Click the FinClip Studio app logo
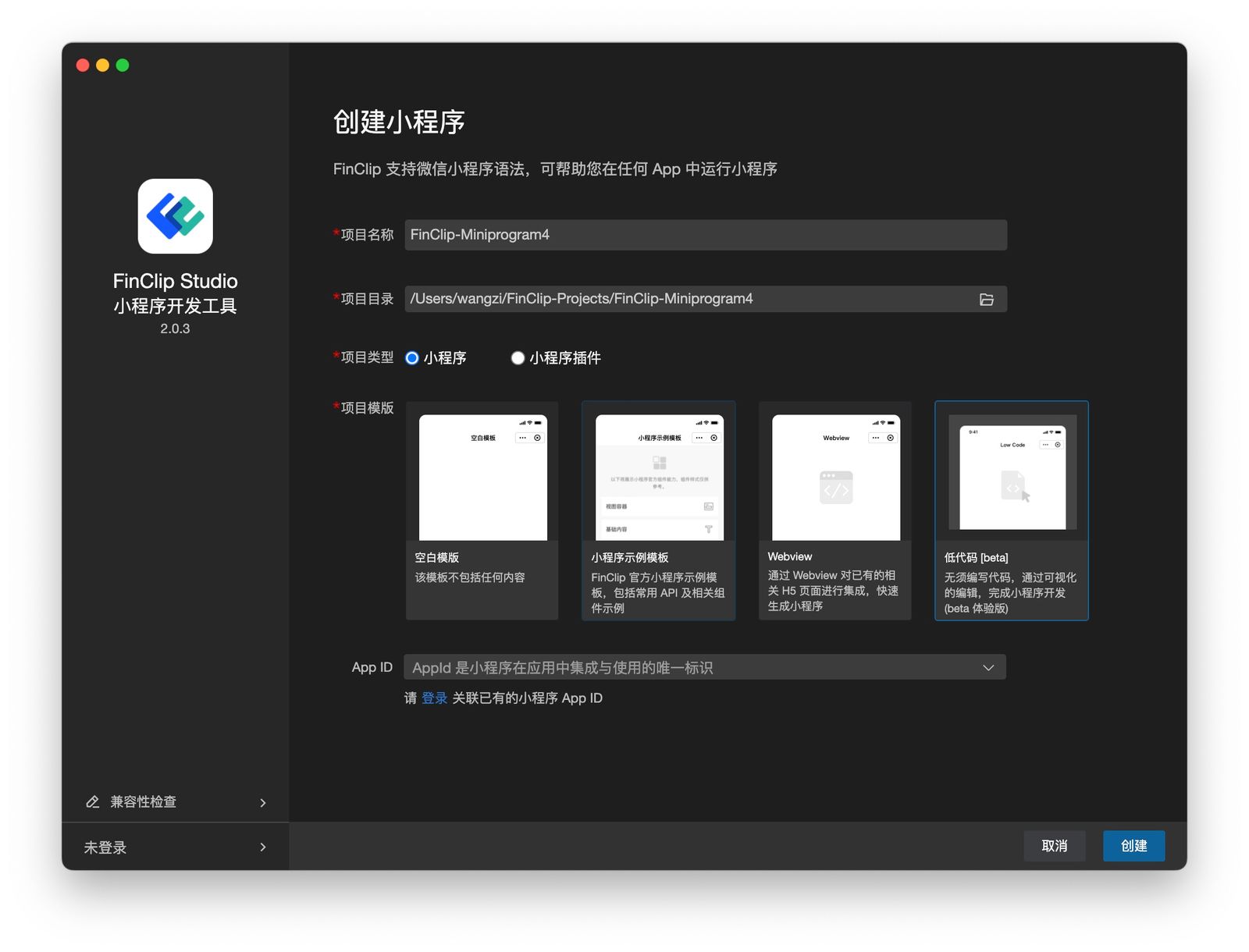 [x=175, y=217]
